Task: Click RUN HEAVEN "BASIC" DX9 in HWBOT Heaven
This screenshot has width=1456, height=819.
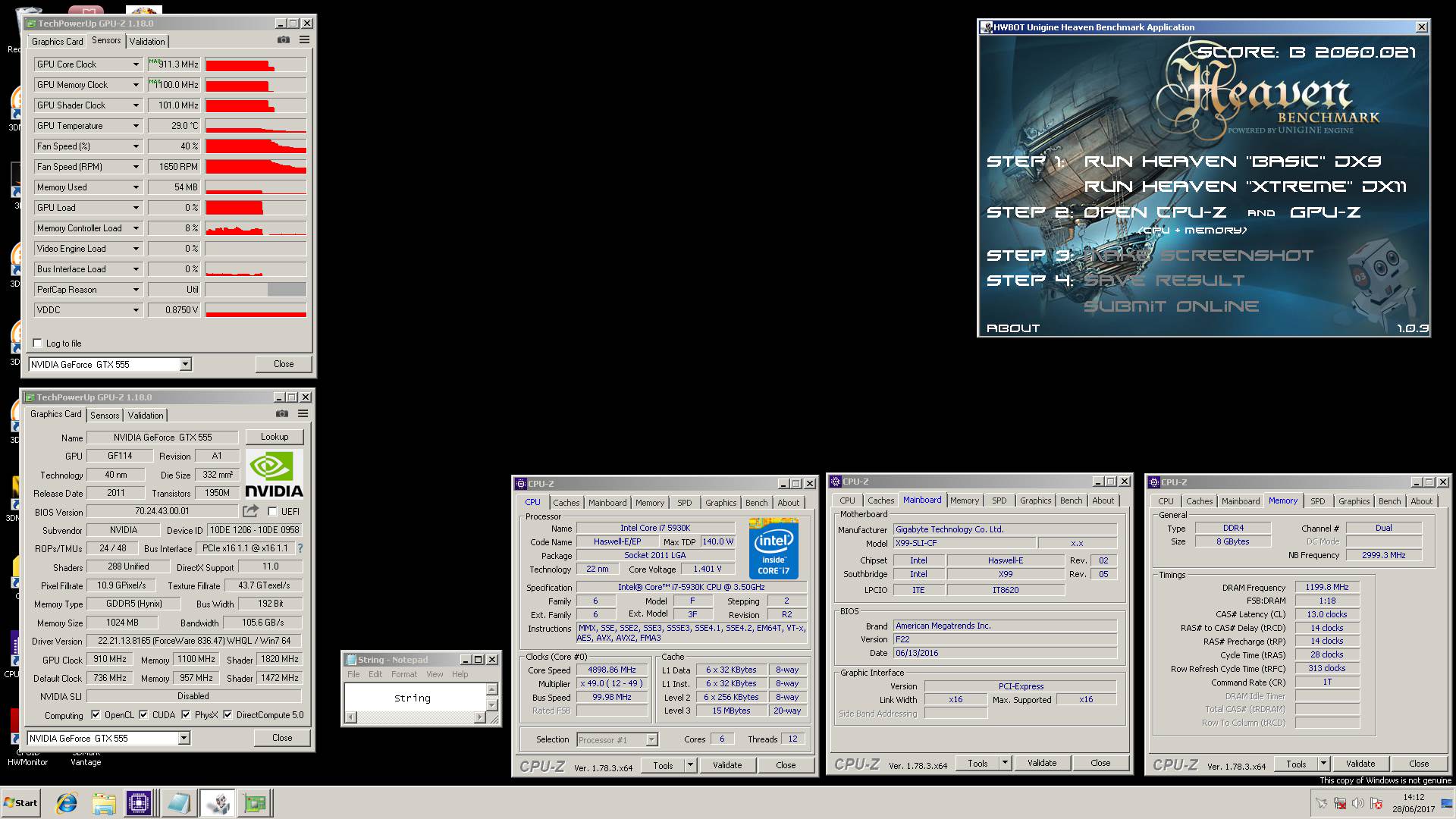Action: 1232,161
